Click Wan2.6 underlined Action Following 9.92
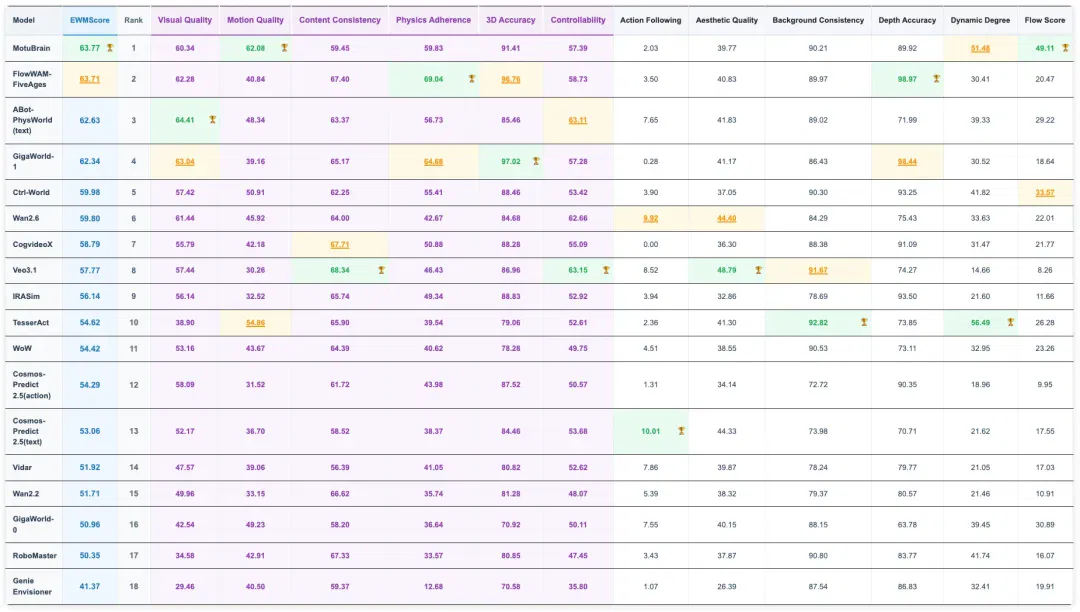 tap(650, 218)
